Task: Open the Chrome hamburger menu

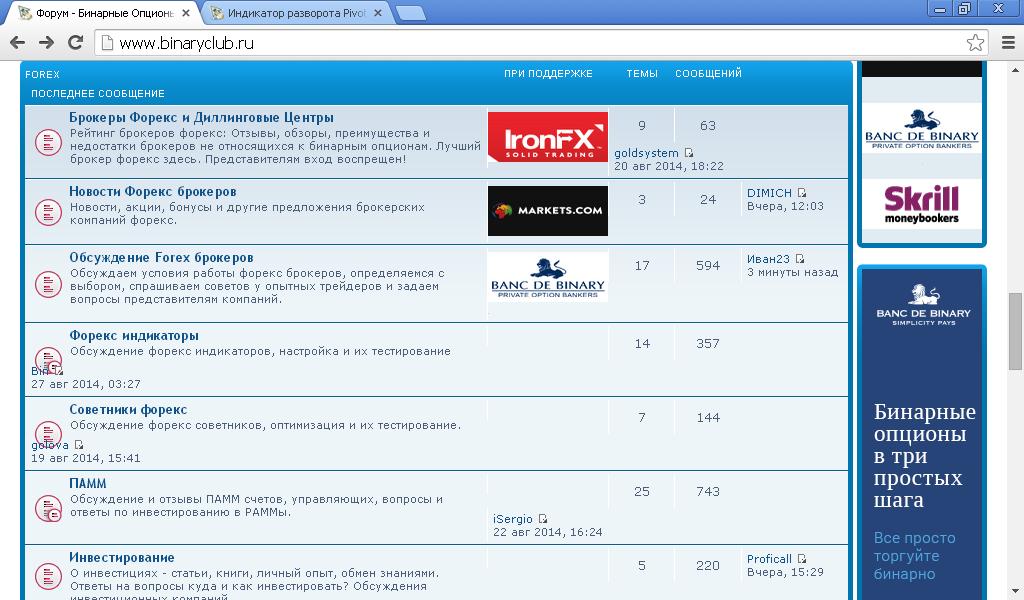Action: click(x=1008, y=43)
